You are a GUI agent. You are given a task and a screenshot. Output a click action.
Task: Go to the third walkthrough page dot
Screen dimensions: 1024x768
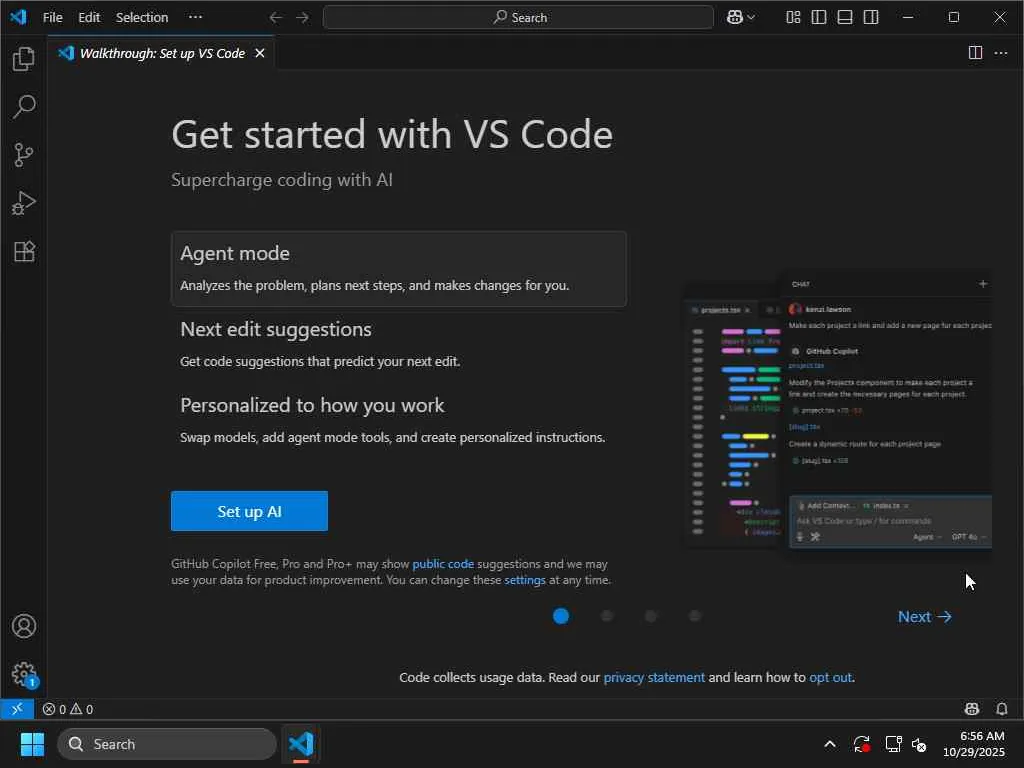click(650, 616)
